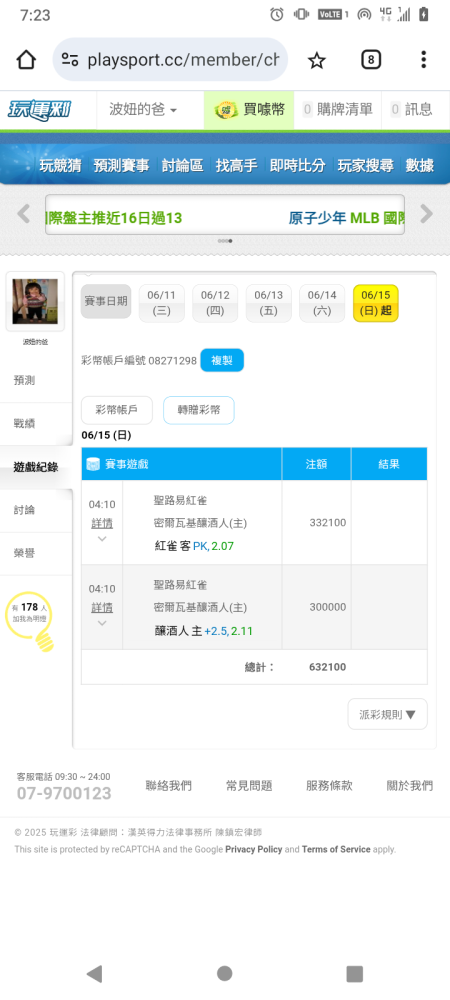Select the 06/13 (五) date tab
Screen dimensions: 450x1000
pyautogui.click(x=268, y=303)
